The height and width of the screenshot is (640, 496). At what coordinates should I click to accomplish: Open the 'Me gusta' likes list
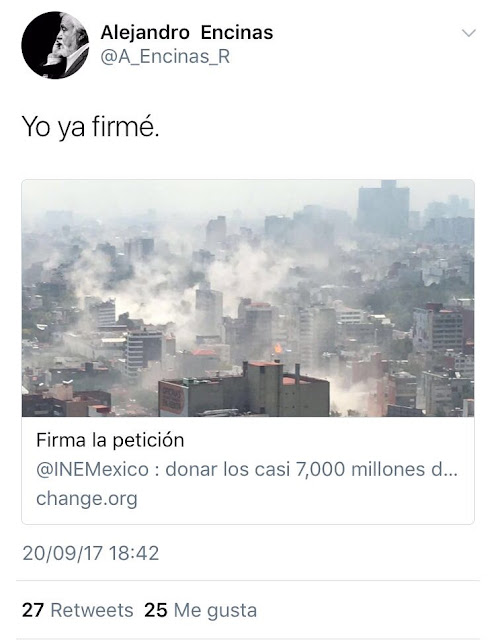216,611
